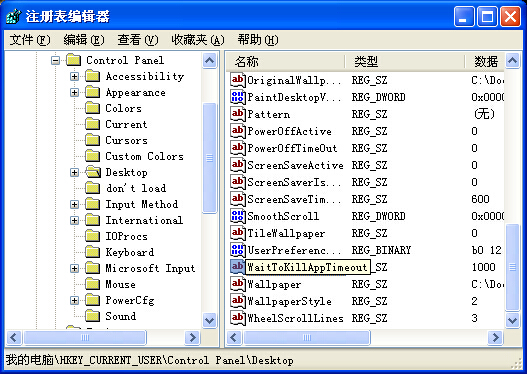Expand the Desktop tree node
This screenshot has height=374, width=527.
tap(75, 172)
